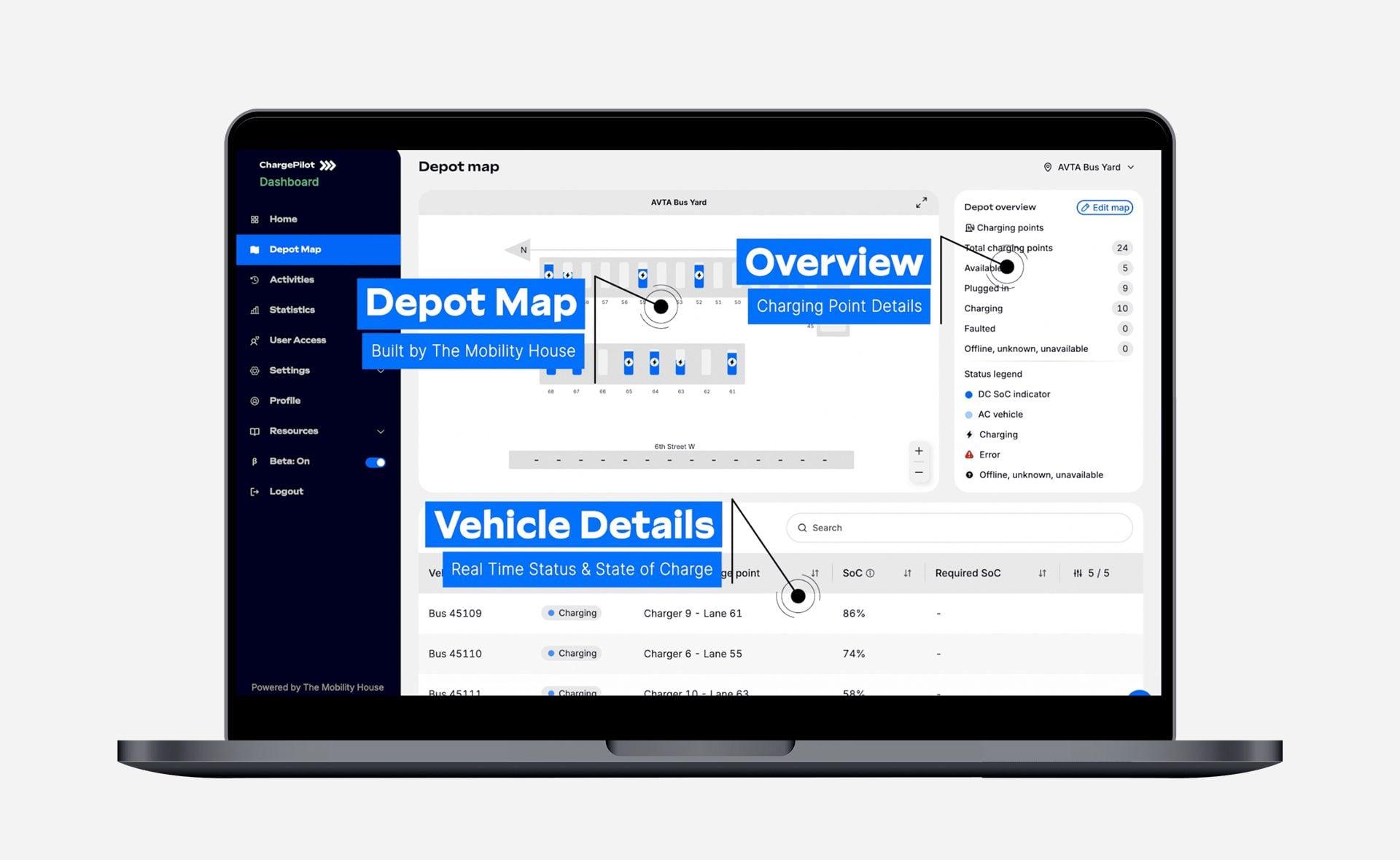1400x860 pixels.
Task: Click the Home grid icon
Action: click(254, 219)
